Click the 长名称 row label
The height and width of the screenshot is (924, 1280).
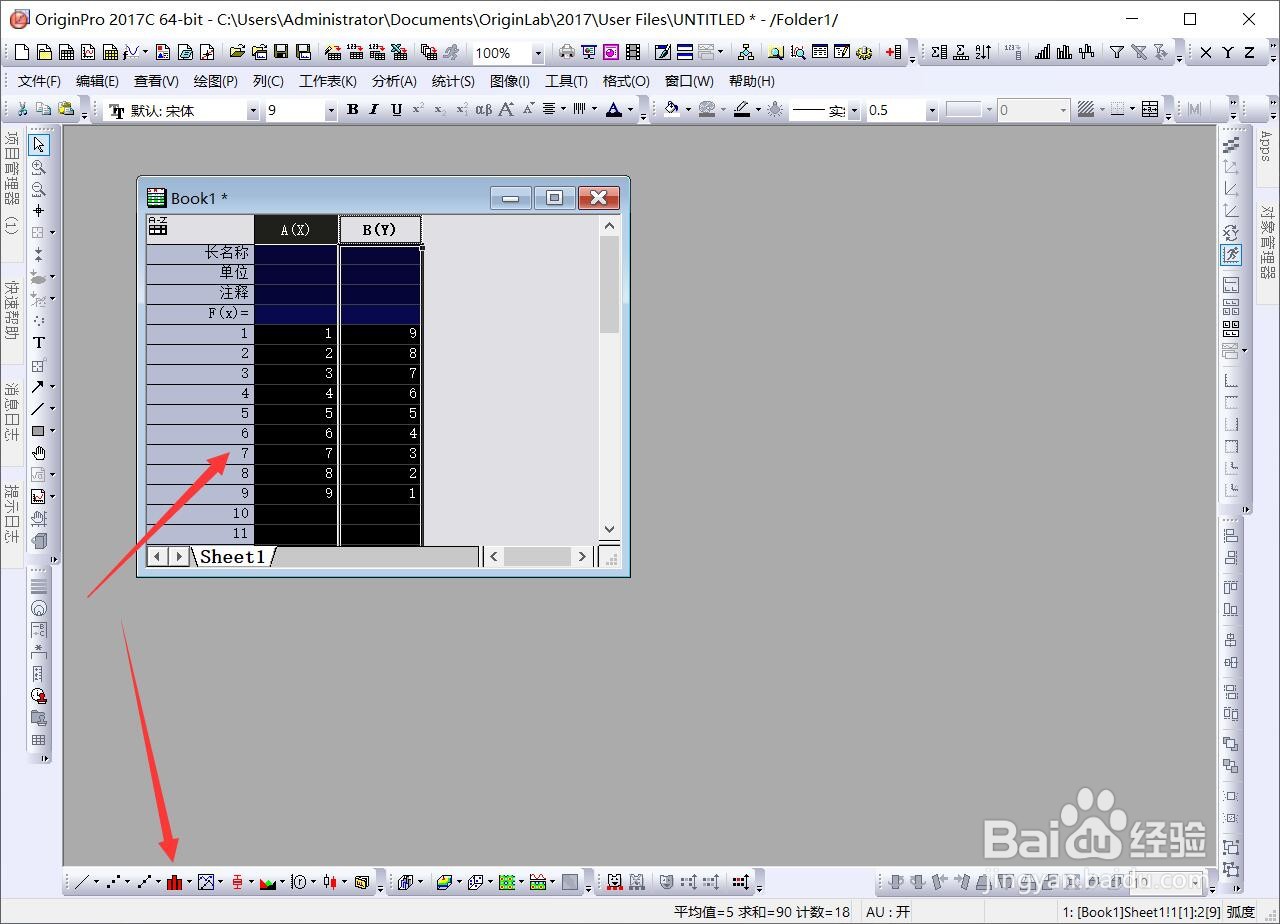click(x=200, y=253)
